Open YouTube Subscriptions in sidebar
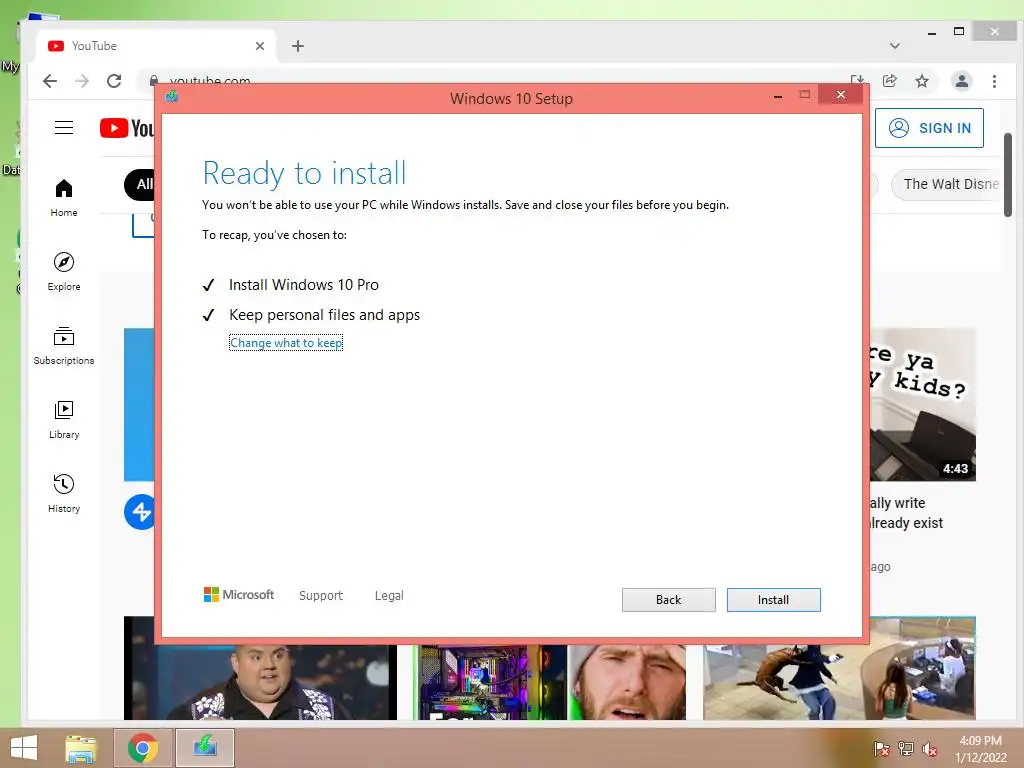 coord(64,345)
